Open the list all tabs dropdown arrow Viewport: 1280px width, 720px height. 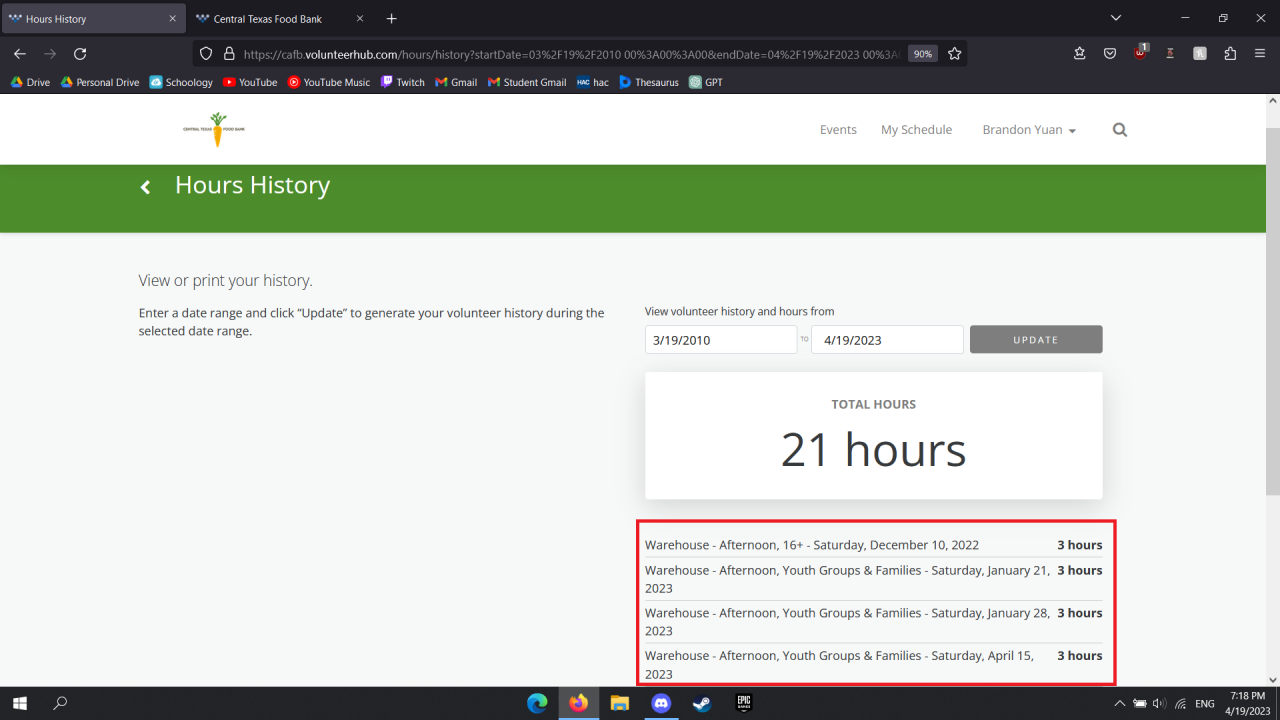tap(1116, 18)
